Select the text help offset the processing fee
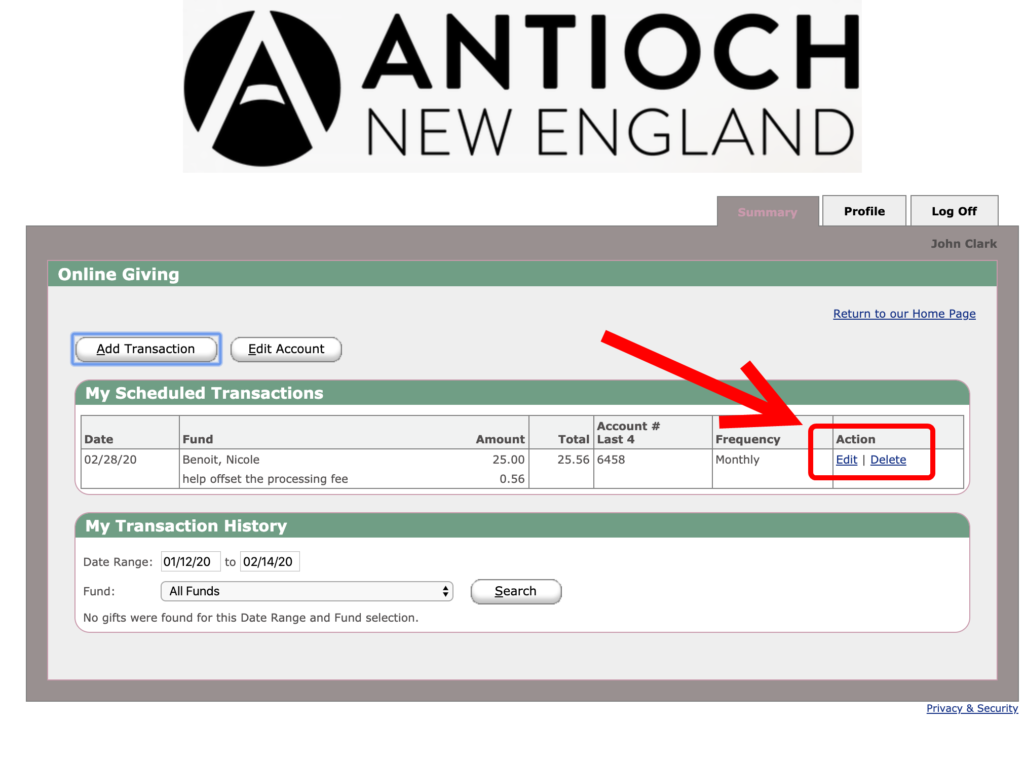Viewport: 1024px width, 761px height. point(265,479)
